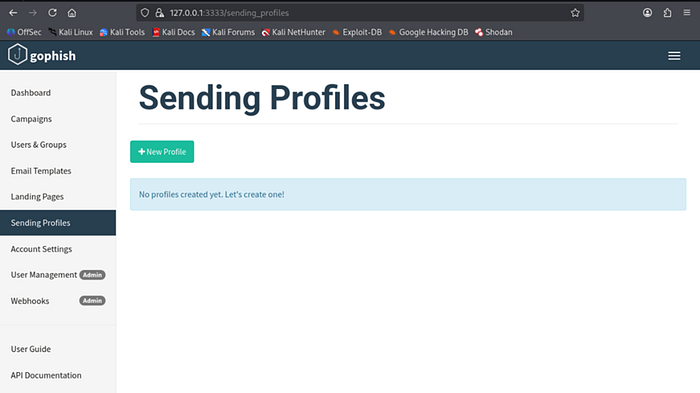
Task: Select Sending Profiles in the sidebar
Action: [x=58, y=223]
